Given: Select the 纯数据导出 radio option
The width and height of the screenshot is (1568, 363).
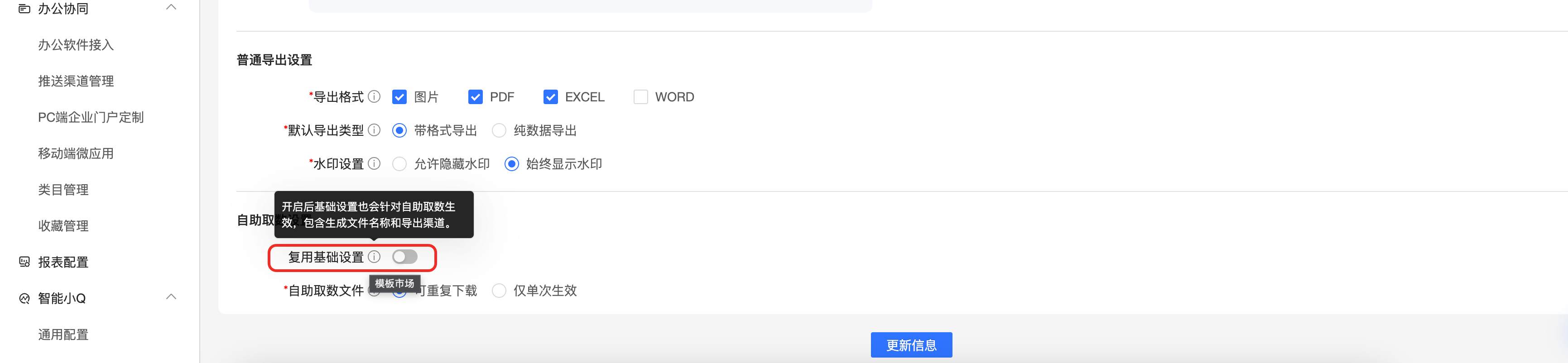Looking at the screenshot, I should [499, 131].
